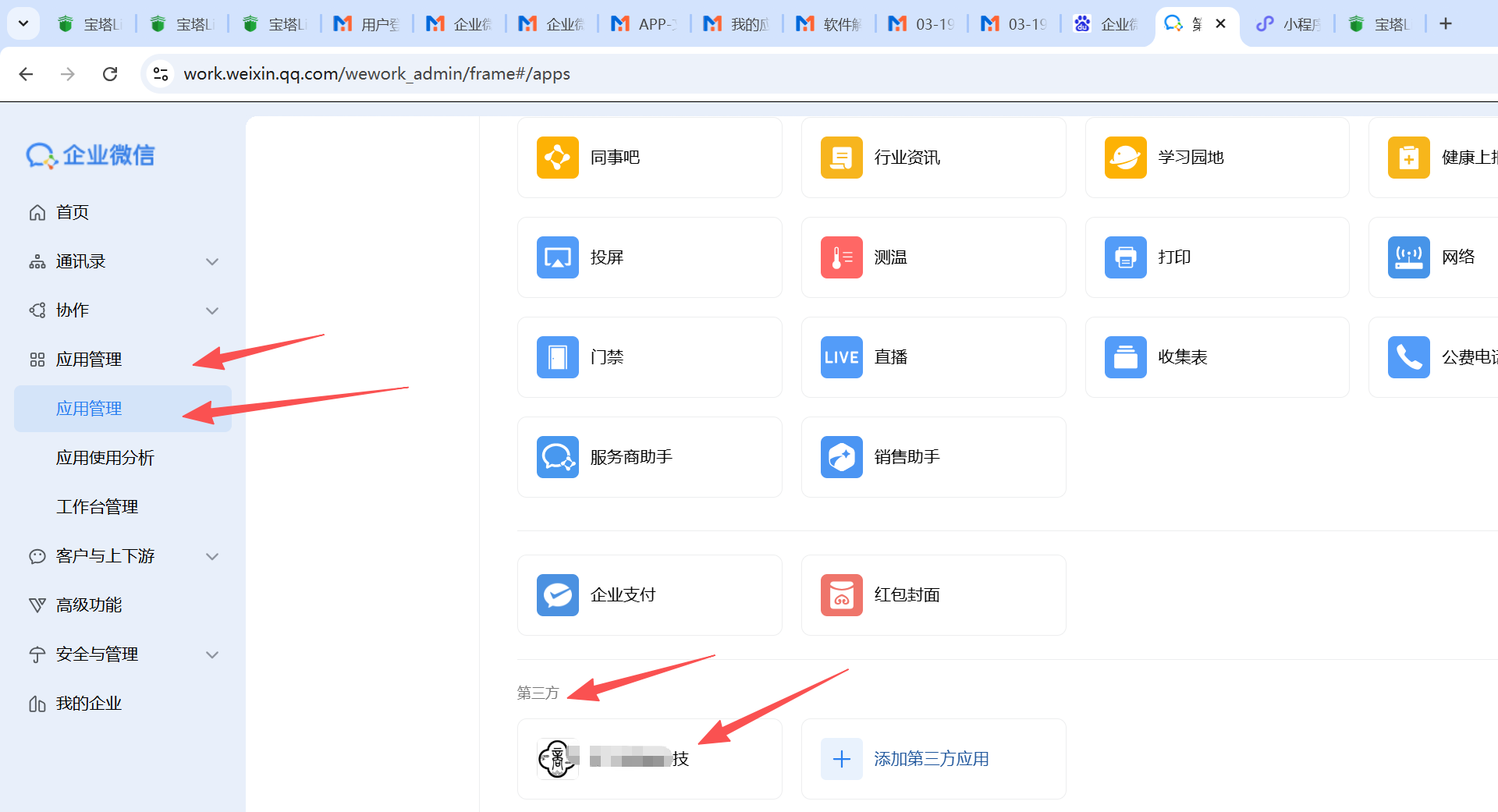Open the 红包封面 red envelope icon
Screen dimensions: 1498x812
point(841,595)
